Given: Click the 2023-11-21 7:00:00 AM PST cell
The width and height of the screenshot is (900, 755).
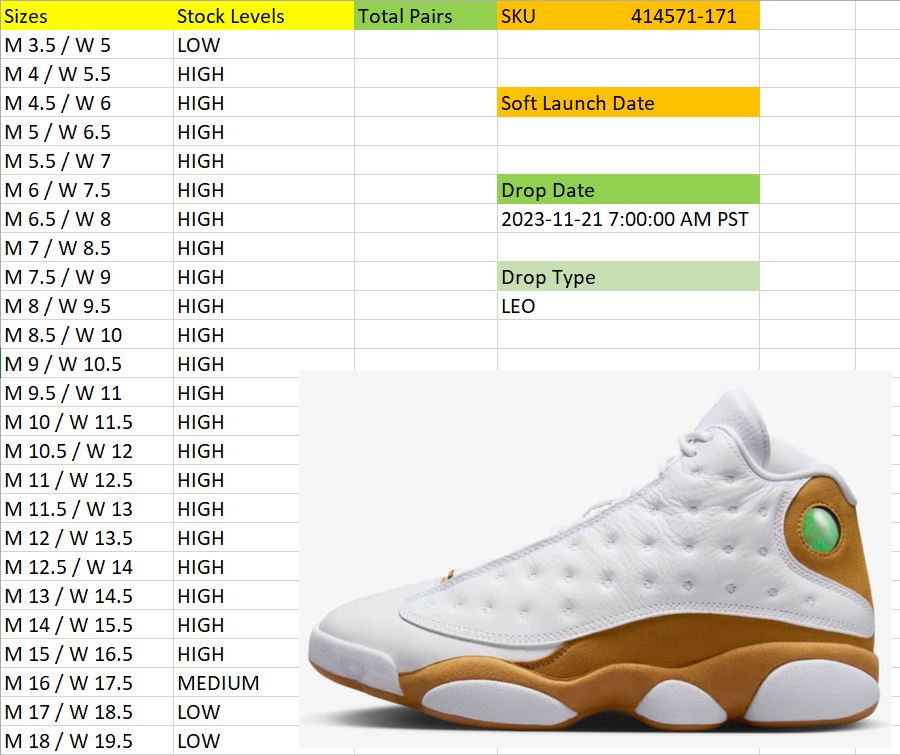Looking at the screenshot, I should [x=628, y=219].
